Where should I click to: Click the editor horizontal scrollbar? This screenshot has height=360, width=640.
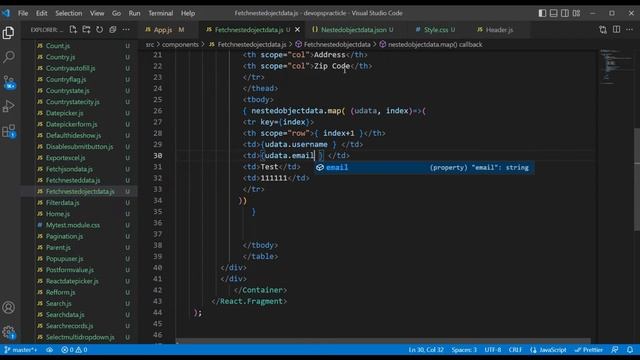tap(383, 340)
